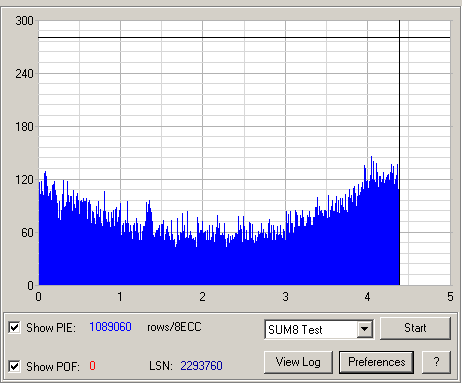462x384 pixels.
Task: Open the Preferences dialog
Action: click(x=376, y=362)
